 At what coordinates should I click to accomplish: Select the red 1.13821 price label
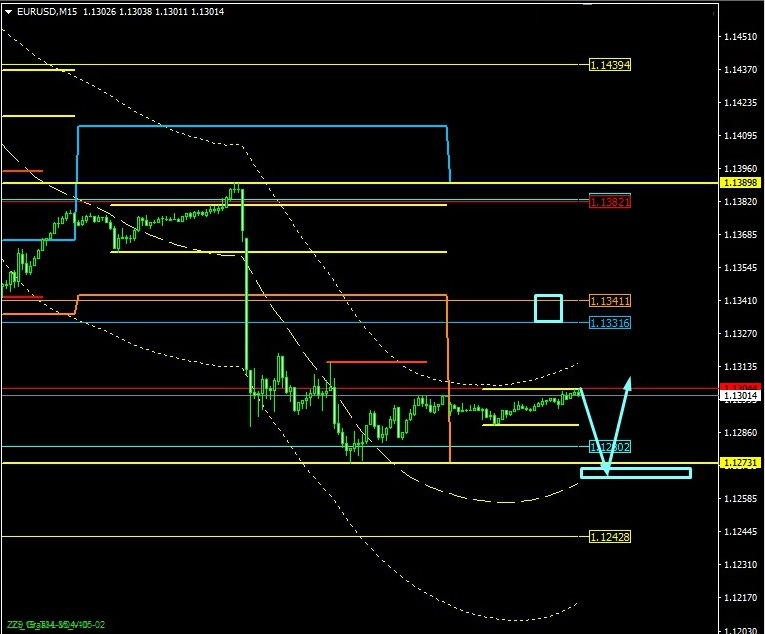(x=609, y=202)
